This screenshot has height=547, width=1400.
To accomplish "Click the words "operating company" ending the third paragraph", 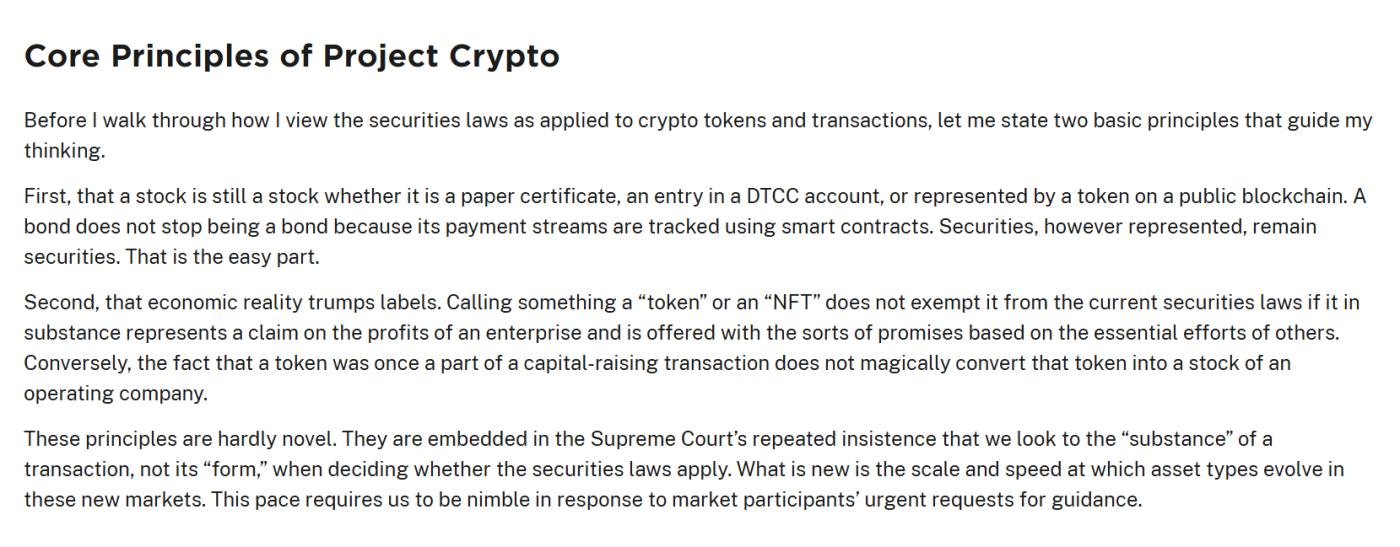I will pos(114,393).
